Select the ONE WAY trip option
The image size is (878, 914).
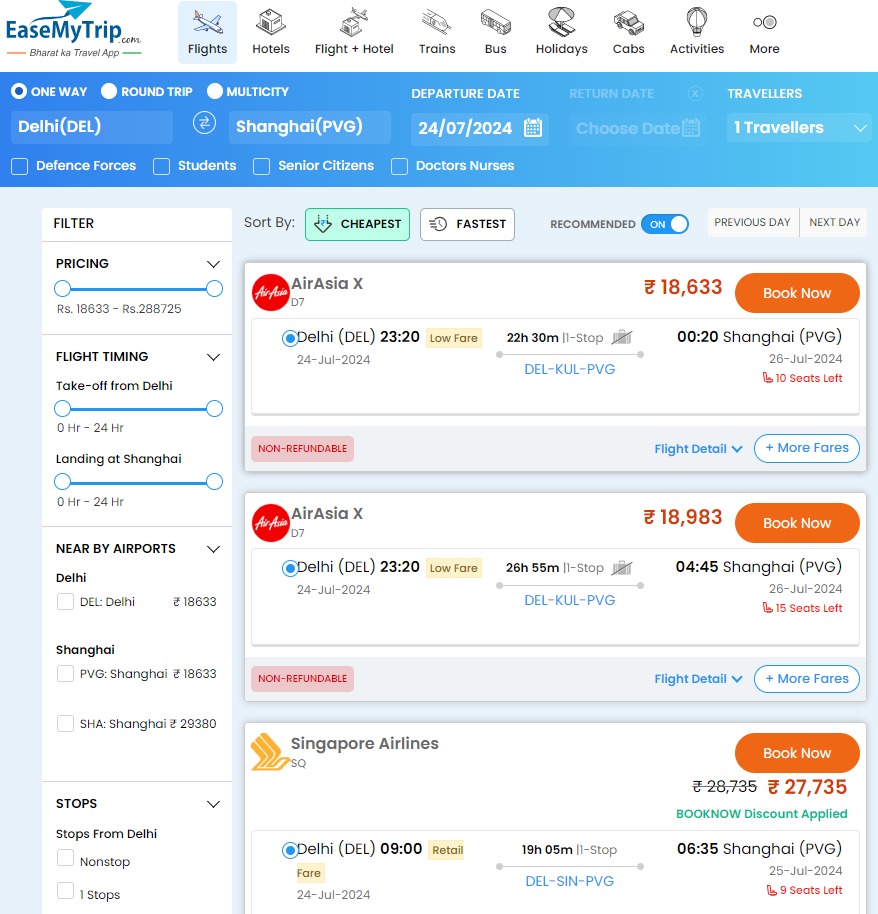pyautogui.click(x=19, y=92)
